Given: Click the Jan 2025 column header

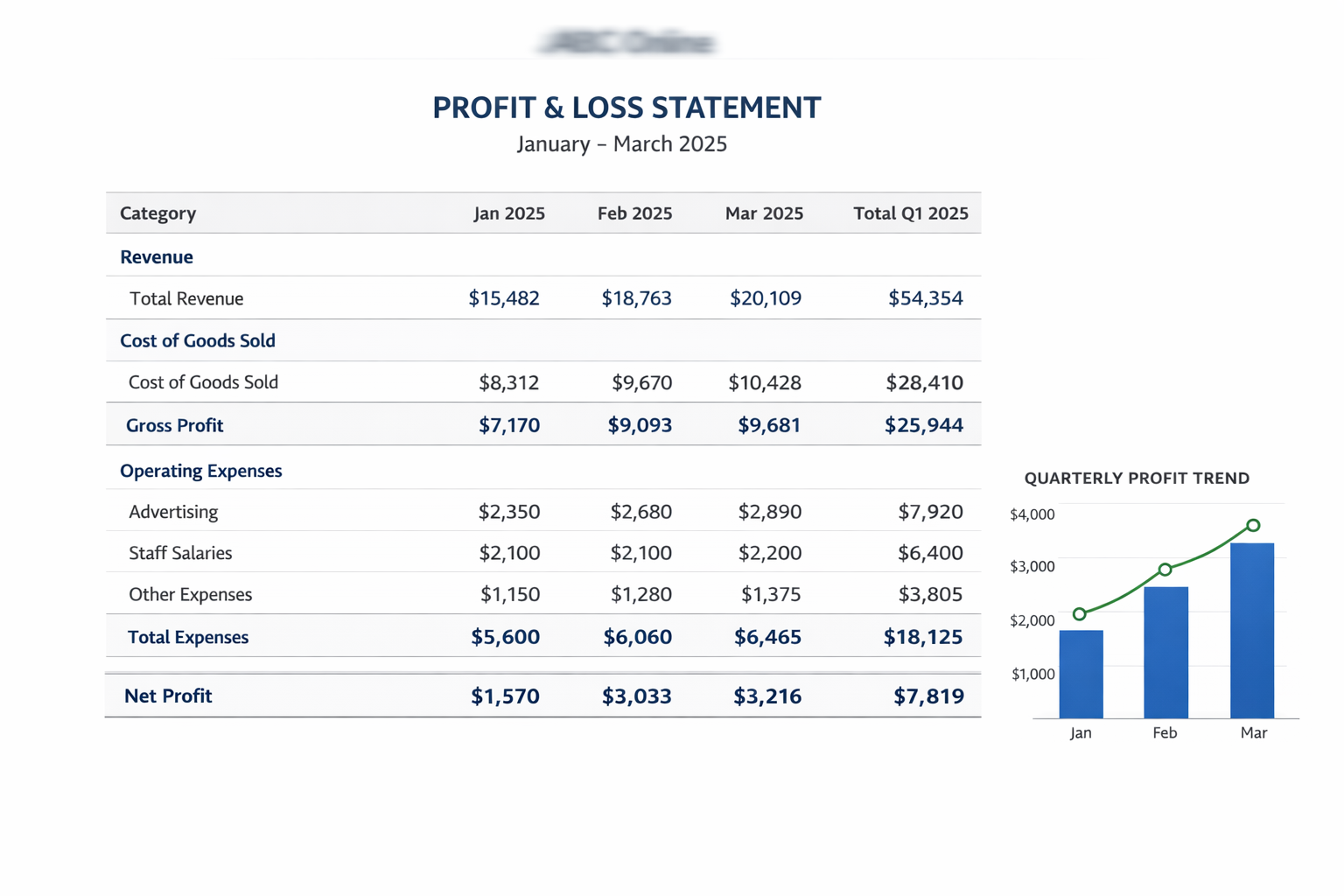Looking at the screenshot, I should tap(509, 213).
